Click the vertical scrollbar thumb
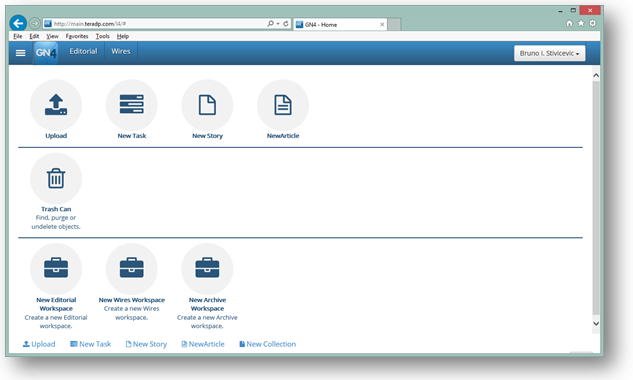The height and width of the screenshot is (380, 633). click(x=596, y=198)
